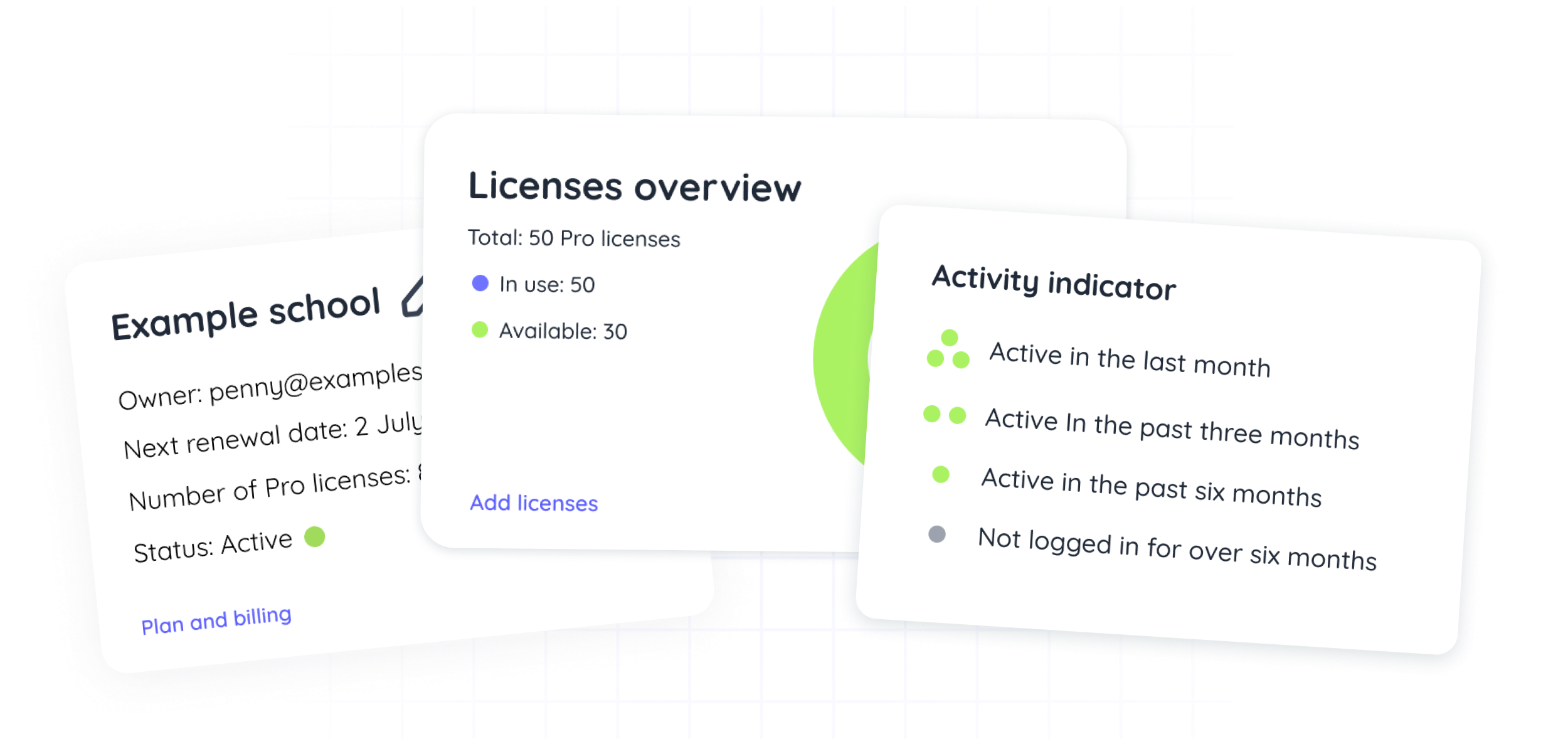Click the text In use: 50
1568x739 pixels.
pyautogui.click(x=547, y=285)
